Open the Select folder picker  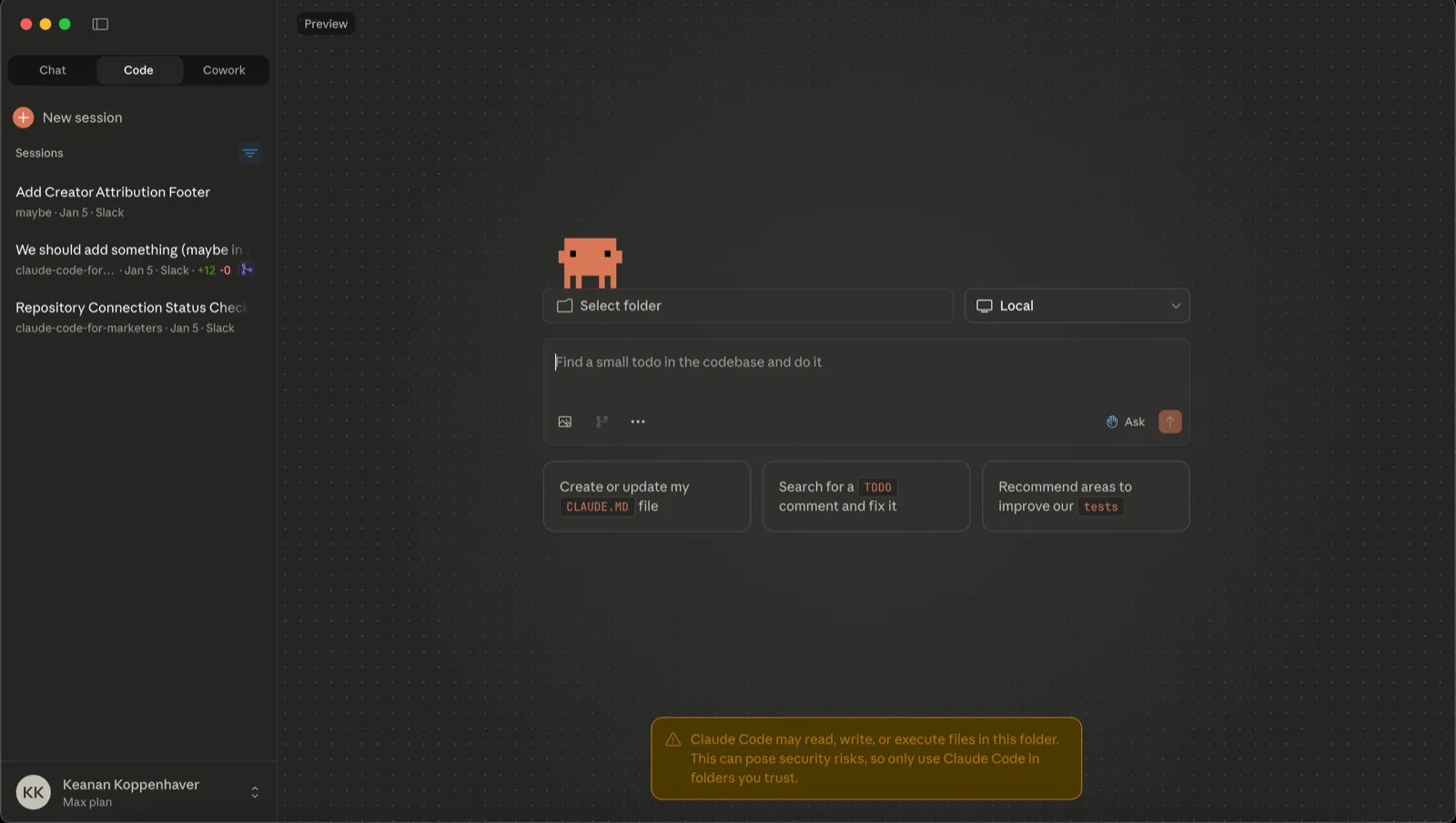pyautogui.click(x=748, y=305)
